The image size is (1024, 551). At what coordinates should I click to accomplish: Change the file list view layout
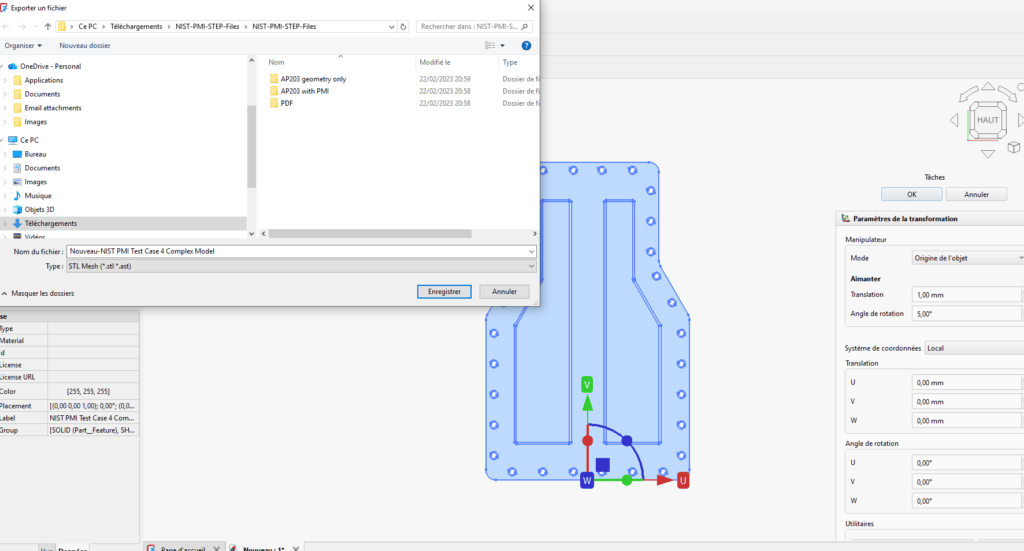490,46
